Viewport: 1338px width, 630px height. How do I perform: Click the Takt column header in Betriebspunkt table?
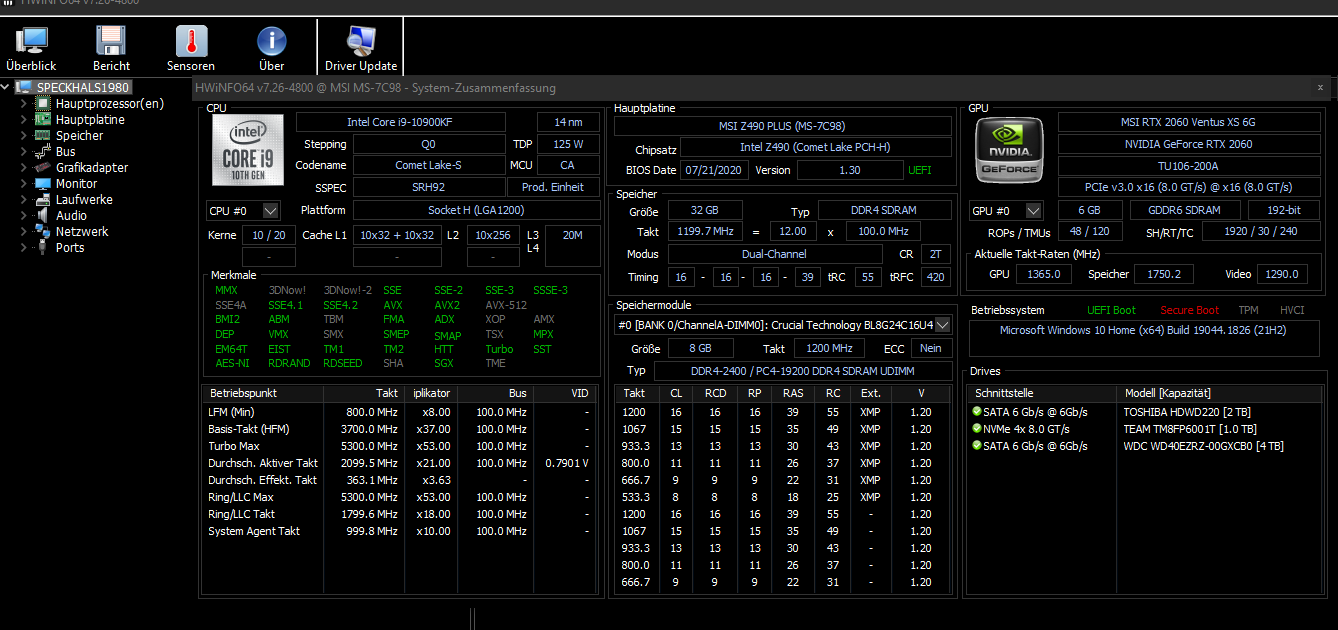(x=363, y=393)
